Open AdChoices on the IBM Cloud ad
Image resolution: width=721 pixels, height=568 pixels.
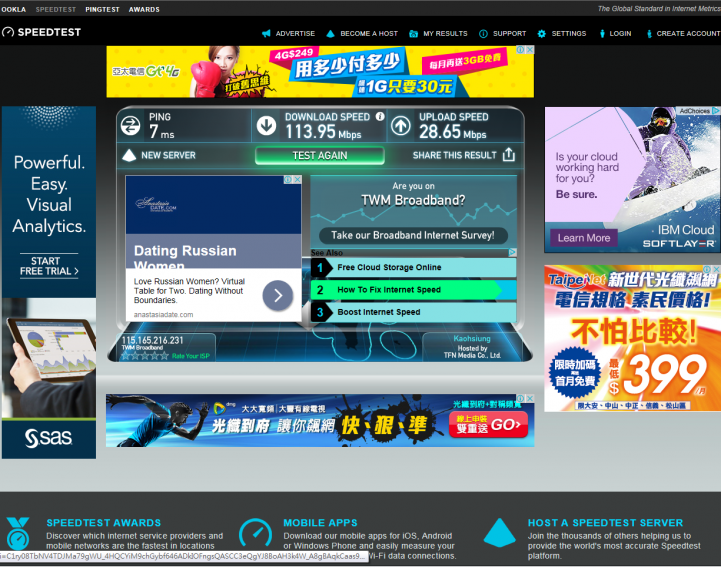point(698,111)
